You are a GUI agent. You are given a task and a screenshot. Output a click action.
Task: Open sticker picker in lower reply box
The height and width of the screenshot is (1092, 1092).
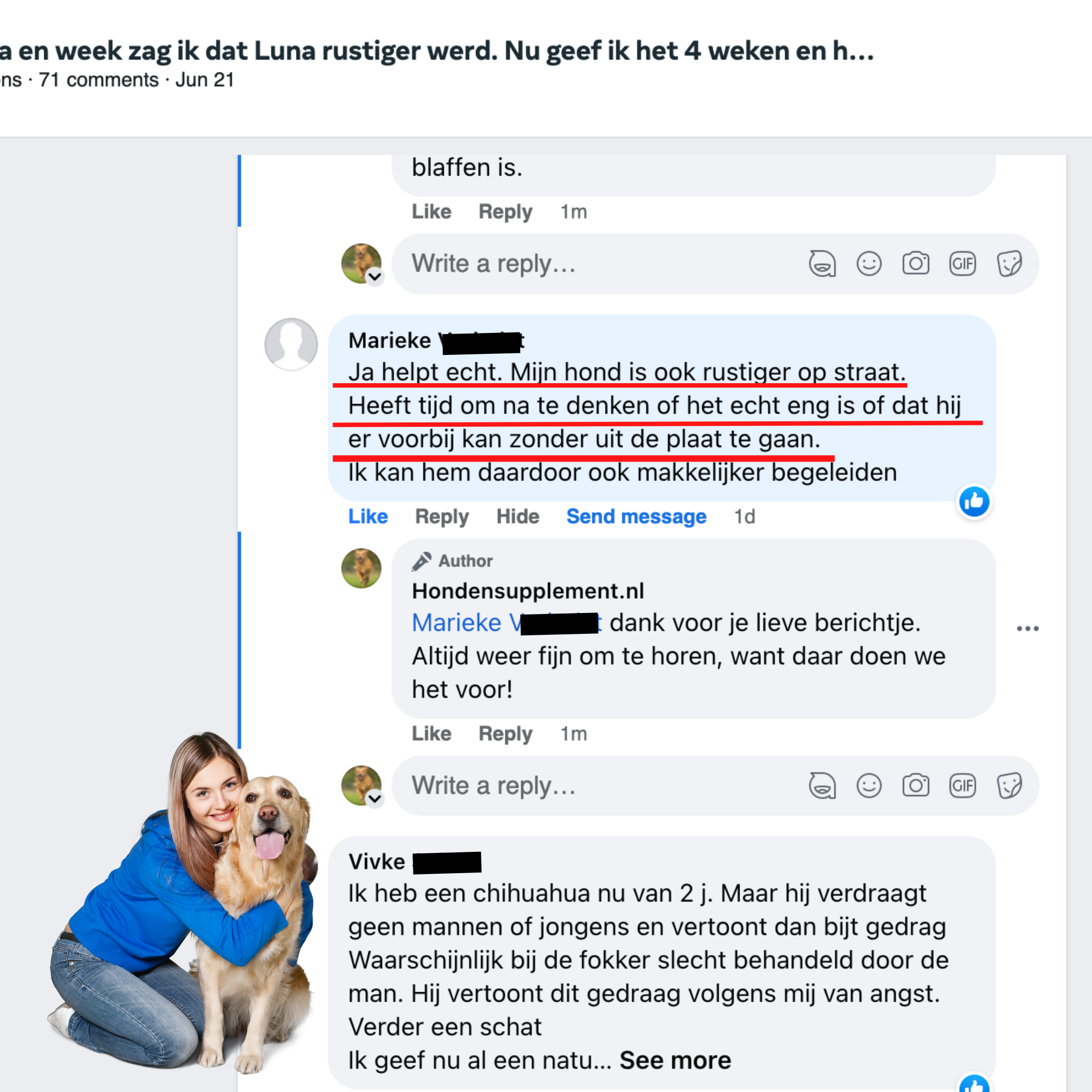click(1009, 786)
